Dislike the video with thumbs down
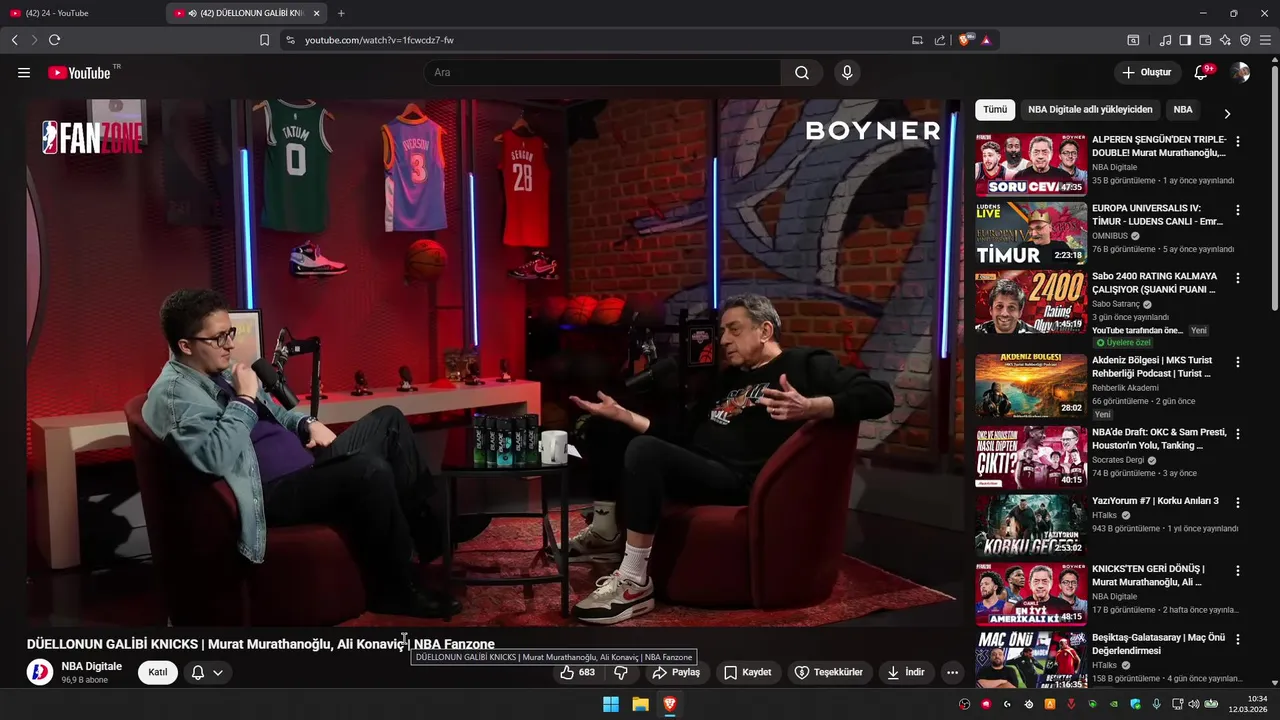This screenshot has height=720, width=1280. coord(621,673)
